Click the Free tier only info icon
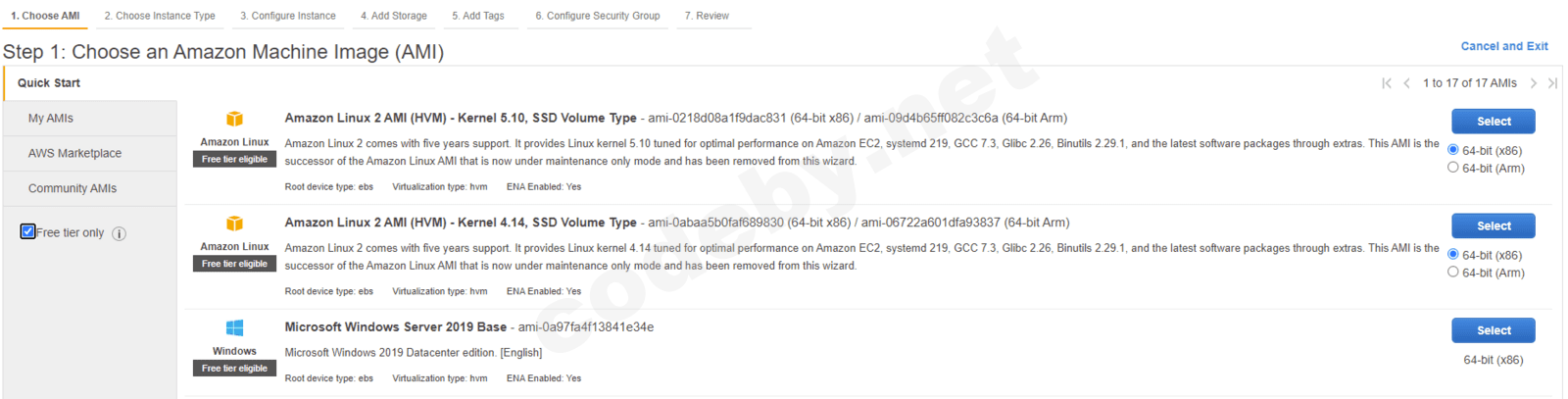This screenshot has height=399, width=1568. point(120,233)
